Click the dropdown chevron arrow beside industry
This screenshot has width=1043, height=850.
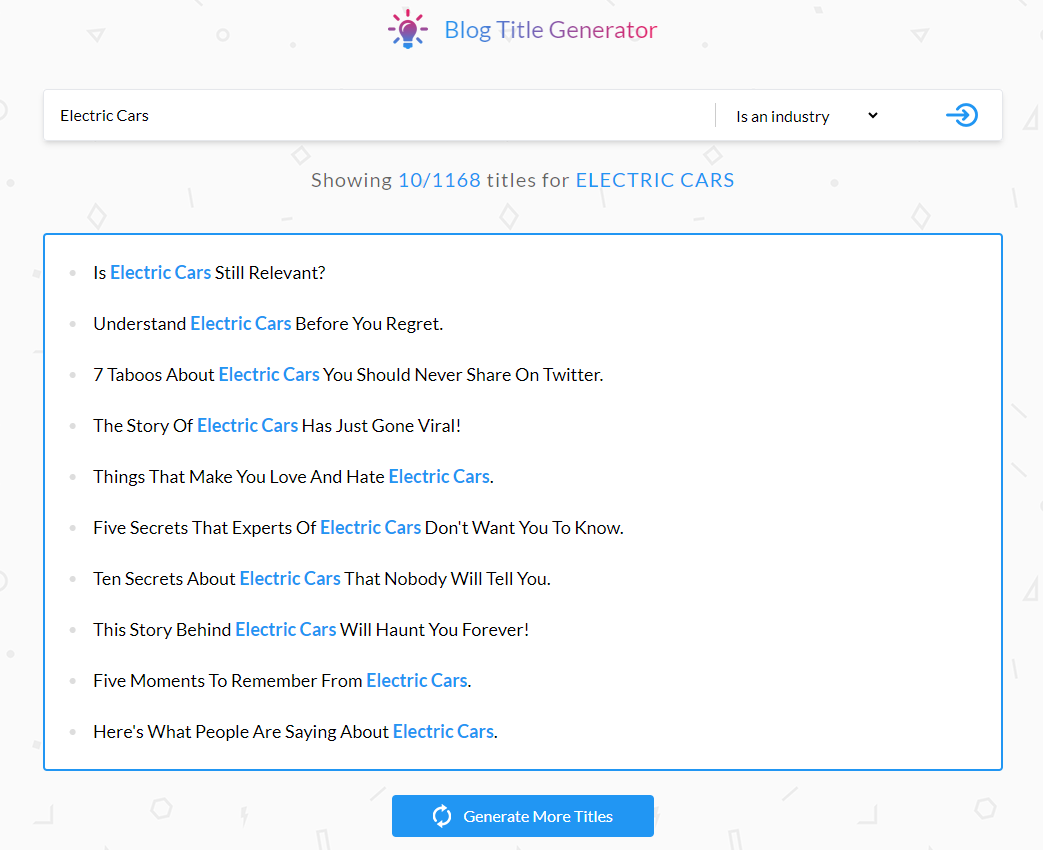pos(872,115)
